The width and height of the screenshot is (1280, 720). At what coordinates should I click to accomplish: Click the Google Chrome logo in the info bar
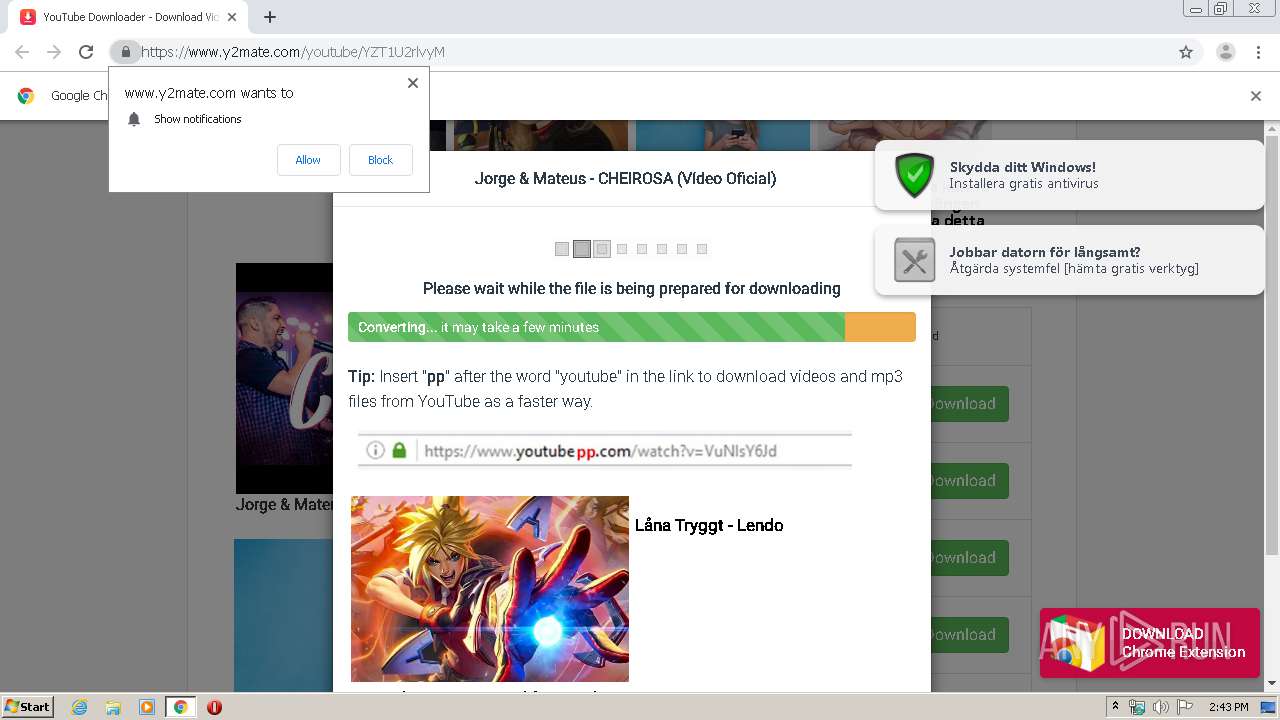point(26,96)
